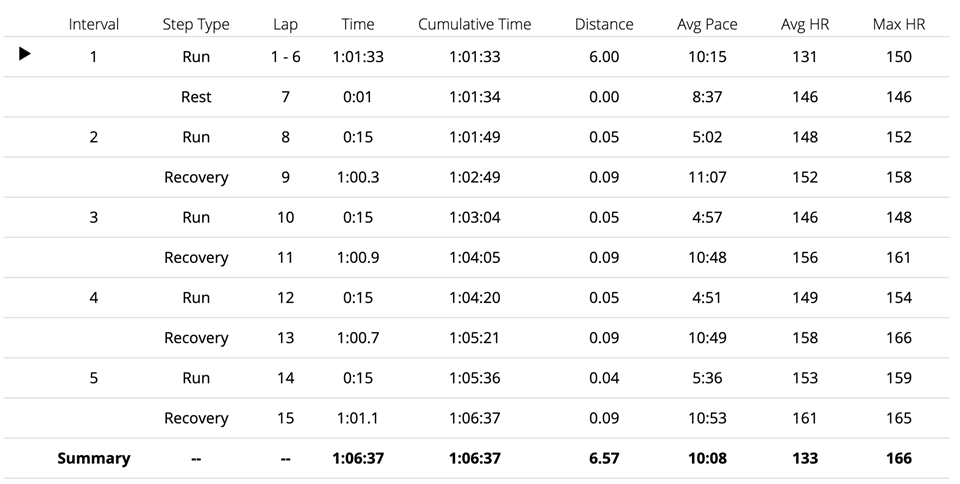Sort by the Cumulative Time header

coord(474,24)
